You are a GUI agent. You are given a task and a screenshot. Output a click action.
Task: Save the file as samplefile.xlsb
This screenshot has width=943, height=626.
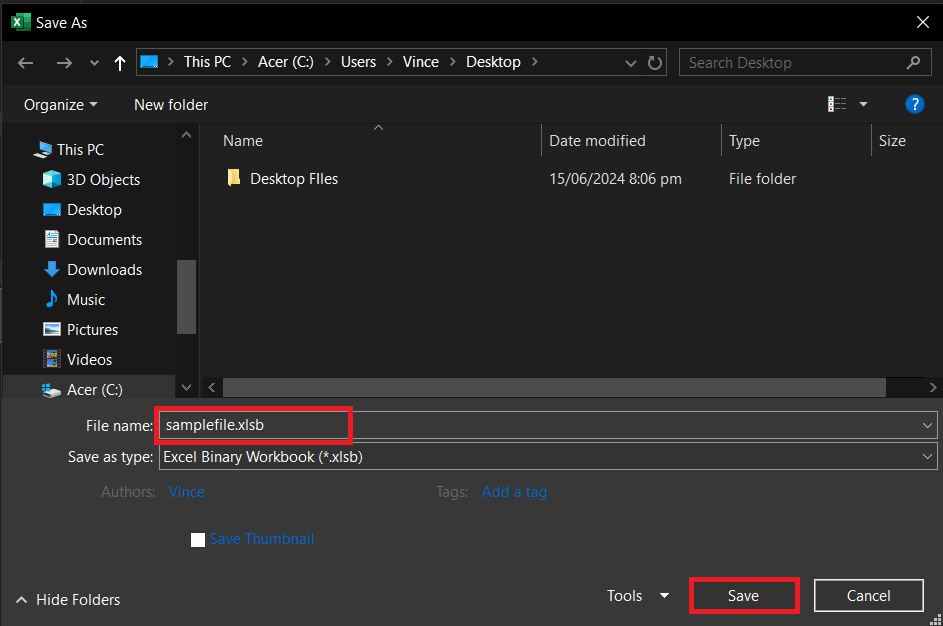coord(744,595)
